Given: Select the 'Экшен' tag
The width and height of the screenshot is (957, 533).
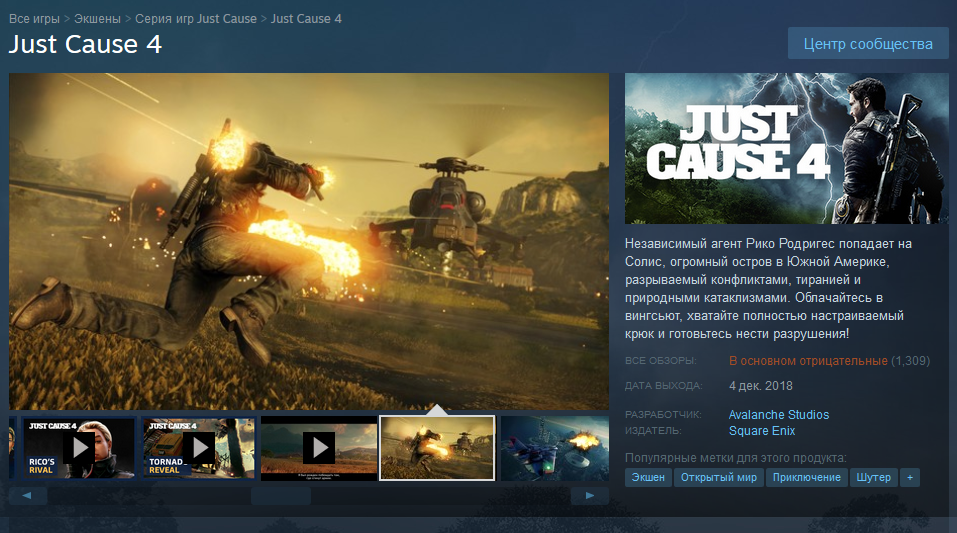Looking at the screenshot, I should pos(648,477).
